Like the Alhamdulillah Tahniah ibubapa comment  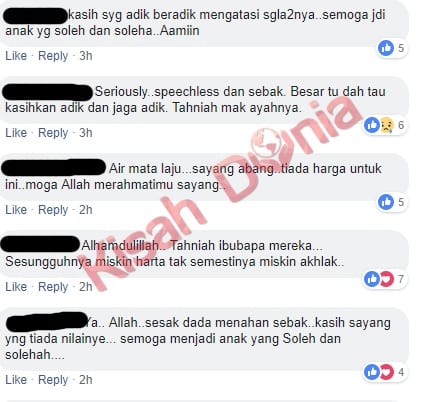coord(16,287)
